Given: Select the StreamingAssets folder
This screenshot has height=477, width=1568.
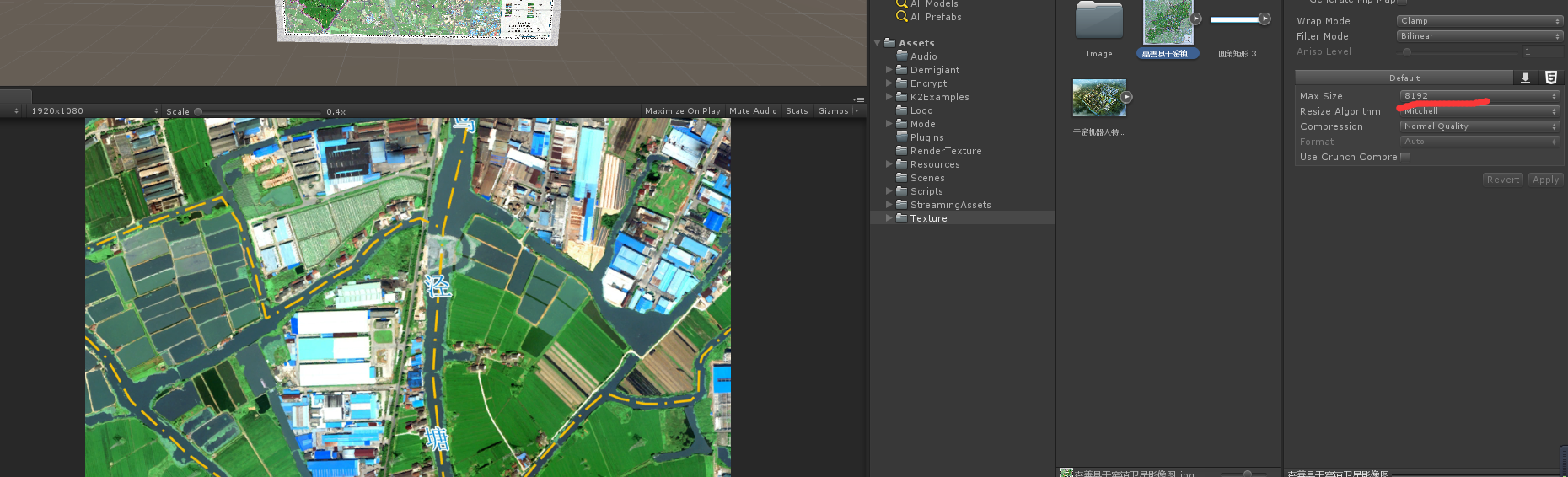Looking at the screenshot, I should (951, 205).
